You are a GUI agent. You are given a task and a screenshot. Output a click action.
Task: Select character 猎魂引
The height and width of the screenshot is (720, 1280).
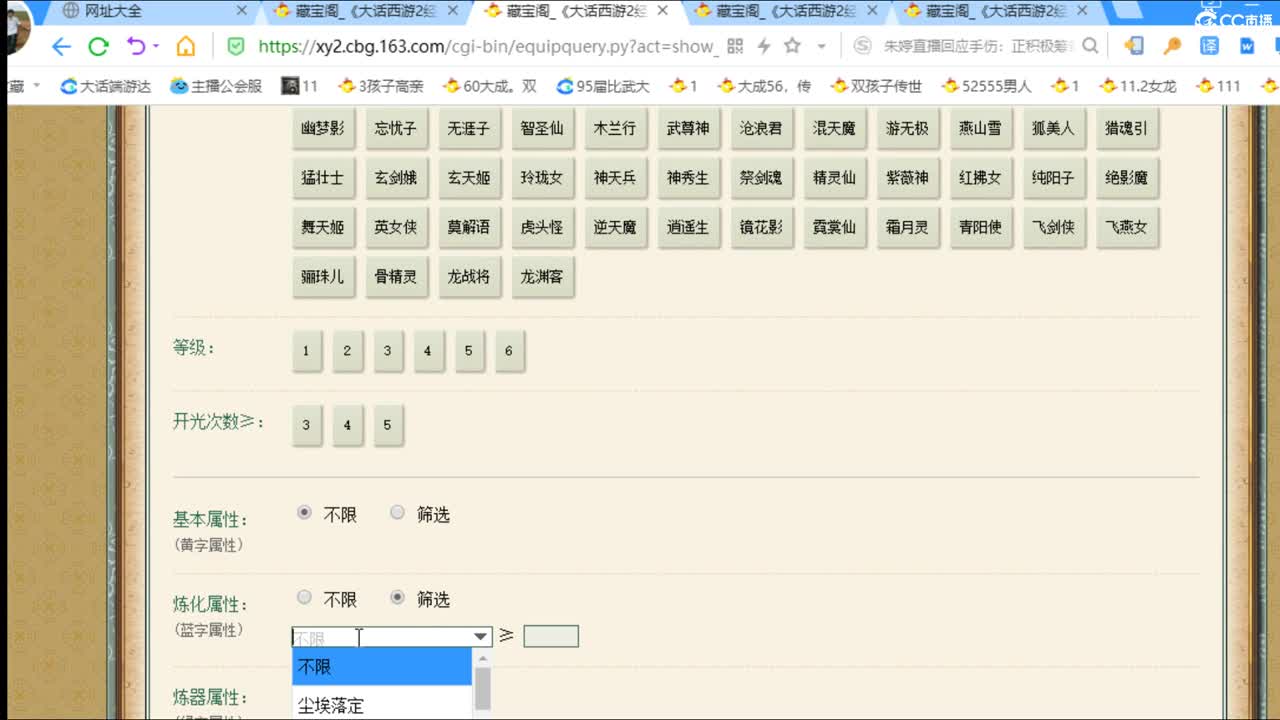pos(1127,129)
